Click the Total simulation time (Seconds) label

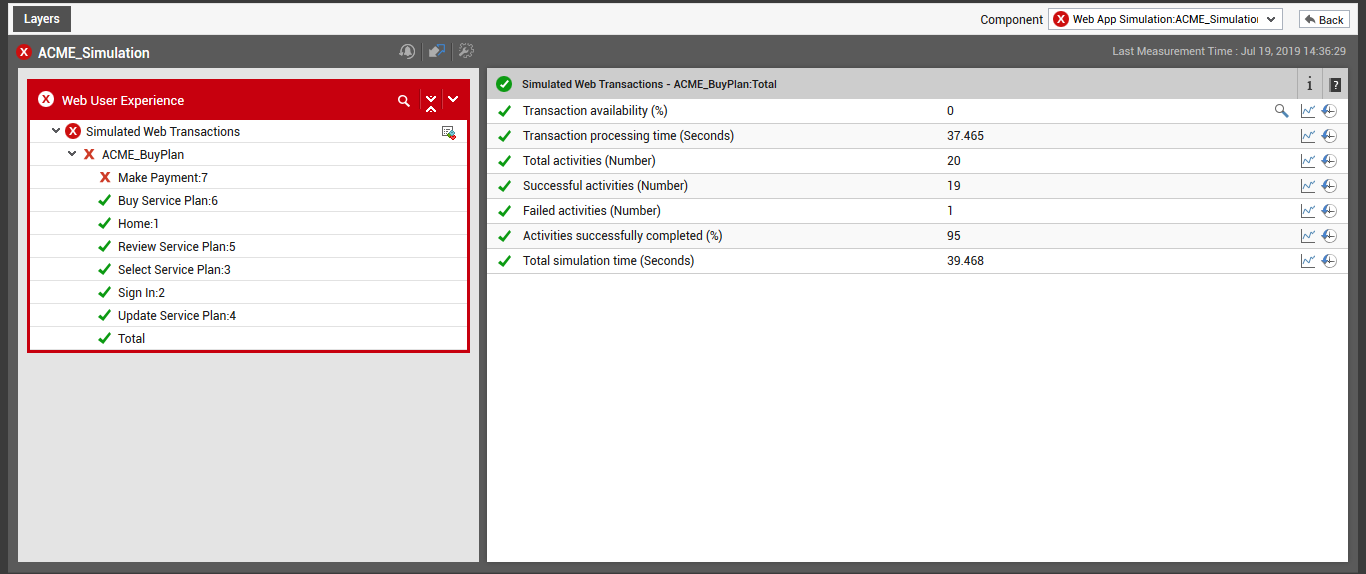(608, 261)
